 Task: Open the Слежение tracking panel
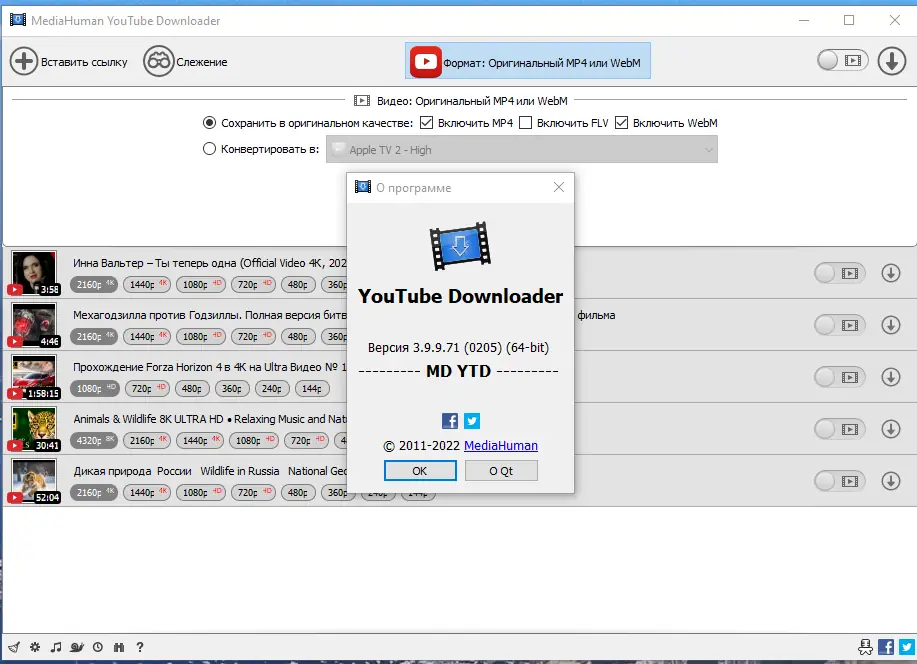[184, 61]
